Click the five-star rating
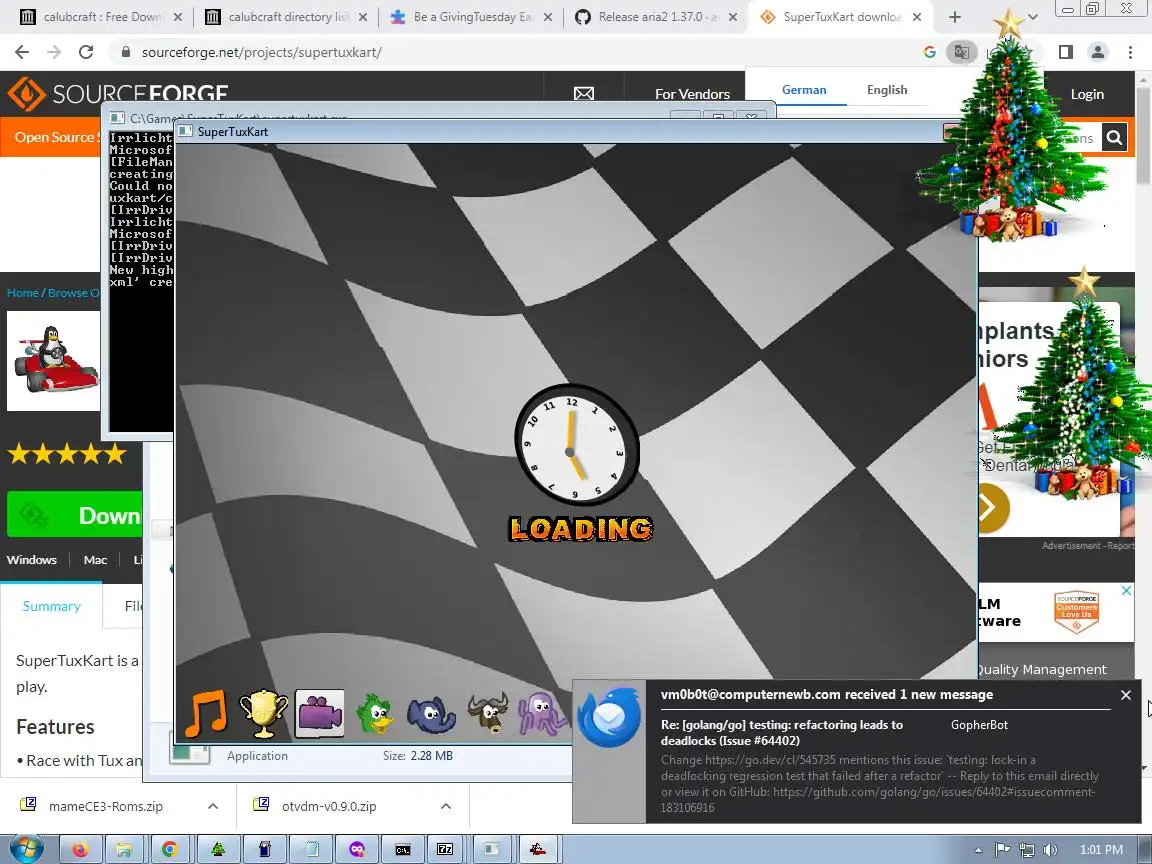The height and width of the screenshot is (864, 1152). pyautogui.click(x=67, y=454)
